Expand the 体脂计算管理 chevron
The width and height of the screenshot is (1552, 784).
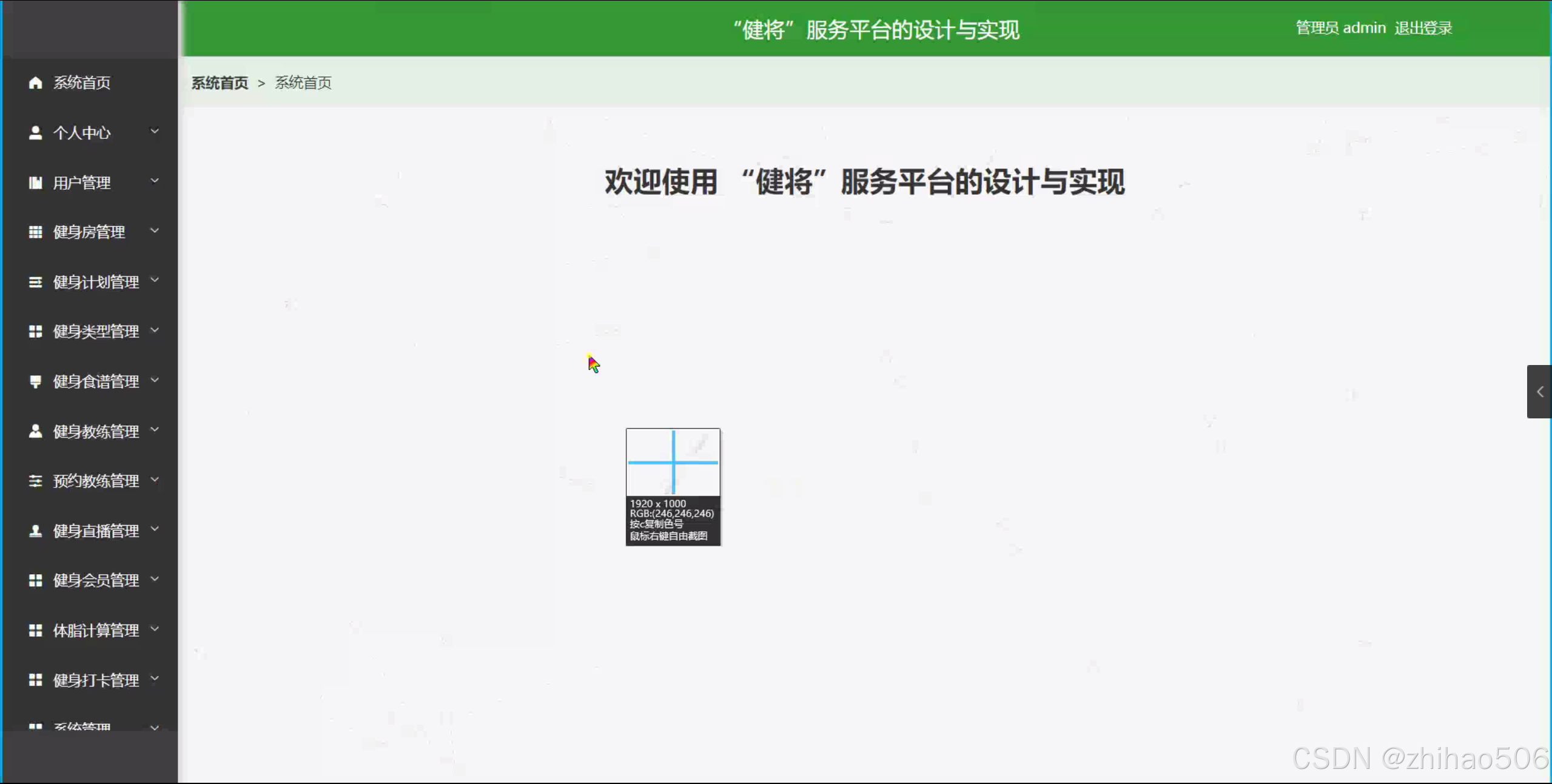(155, 629)
